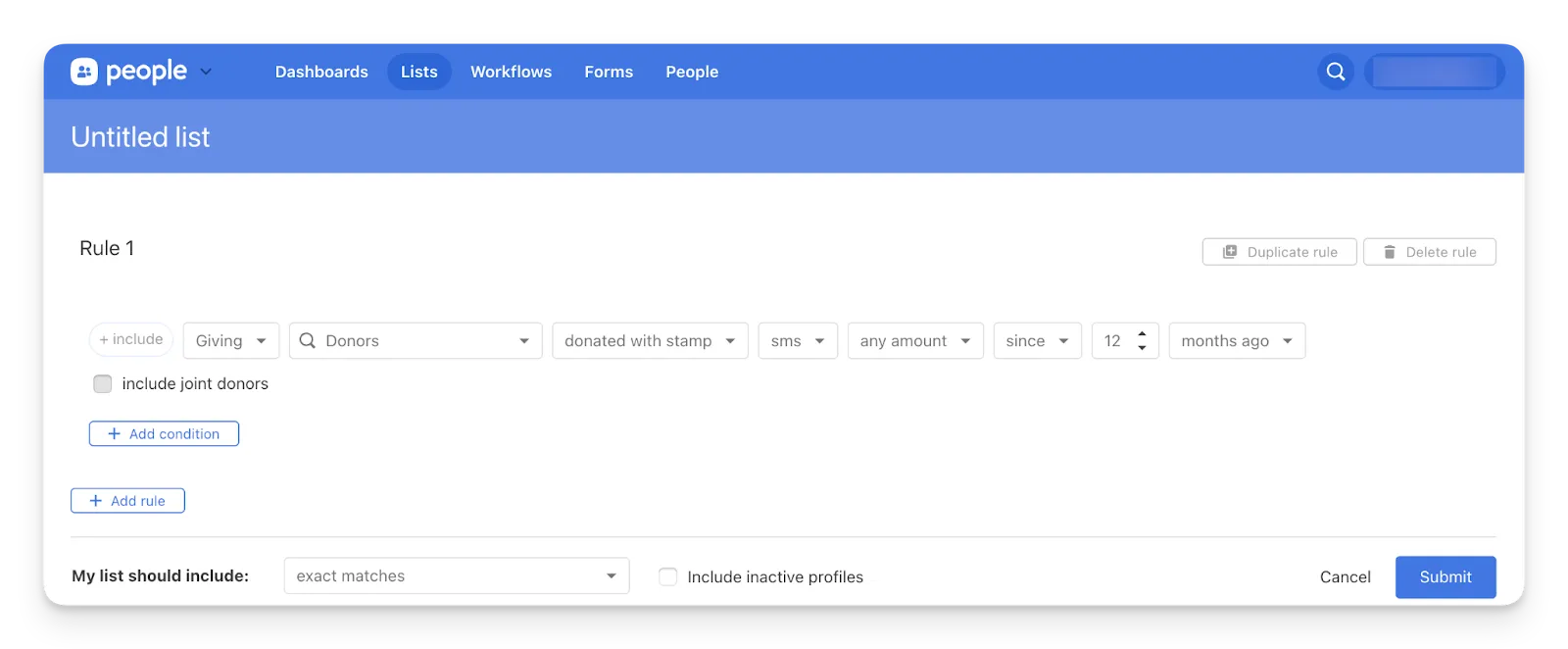Click the Delete rule button
Screen dimensions: 1568x649
(1429, 252)
